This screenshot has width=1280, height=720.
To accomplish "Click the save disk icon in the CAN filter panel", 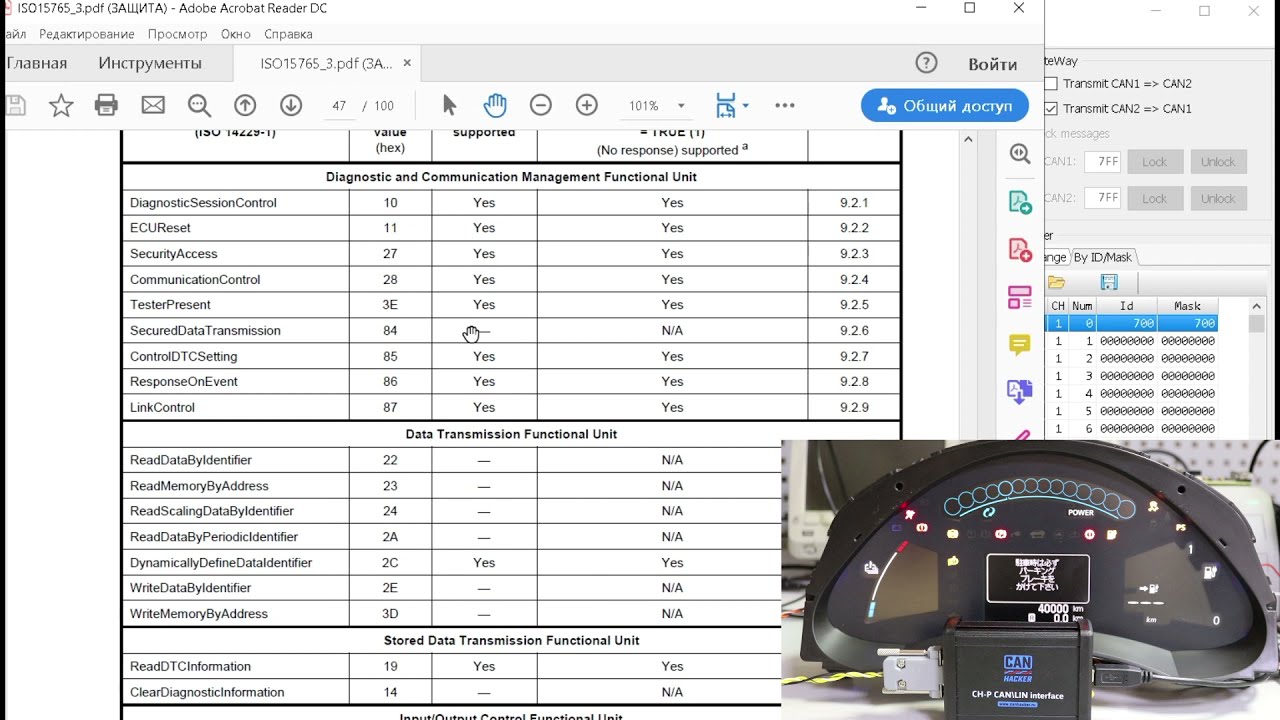I will 1109,283.
